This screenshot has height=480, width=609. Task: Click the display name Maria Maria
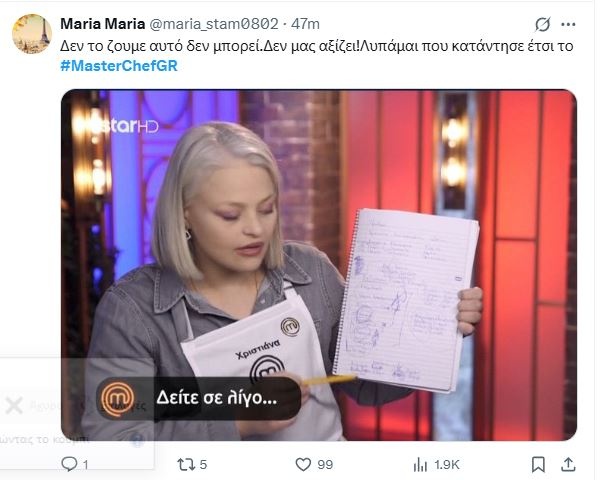click(x=103, y=24)
